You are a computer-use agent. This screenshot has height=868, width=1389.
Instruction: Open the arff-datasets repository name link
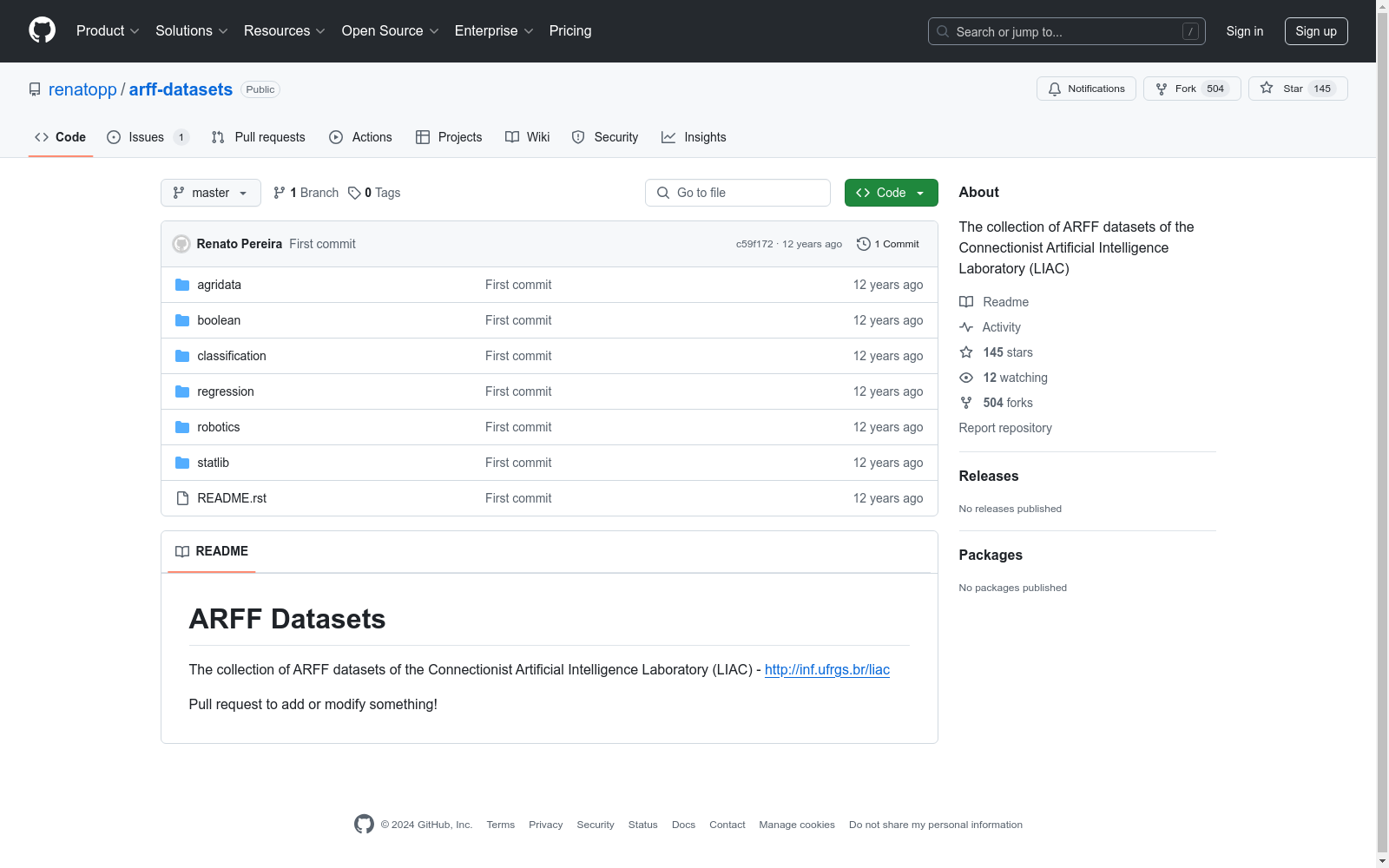[x=181, y=89]
